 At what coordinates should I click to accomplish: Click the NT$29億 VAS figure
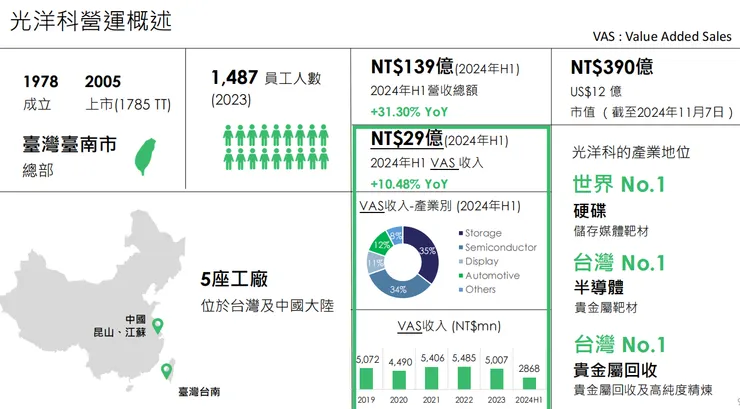407,138
